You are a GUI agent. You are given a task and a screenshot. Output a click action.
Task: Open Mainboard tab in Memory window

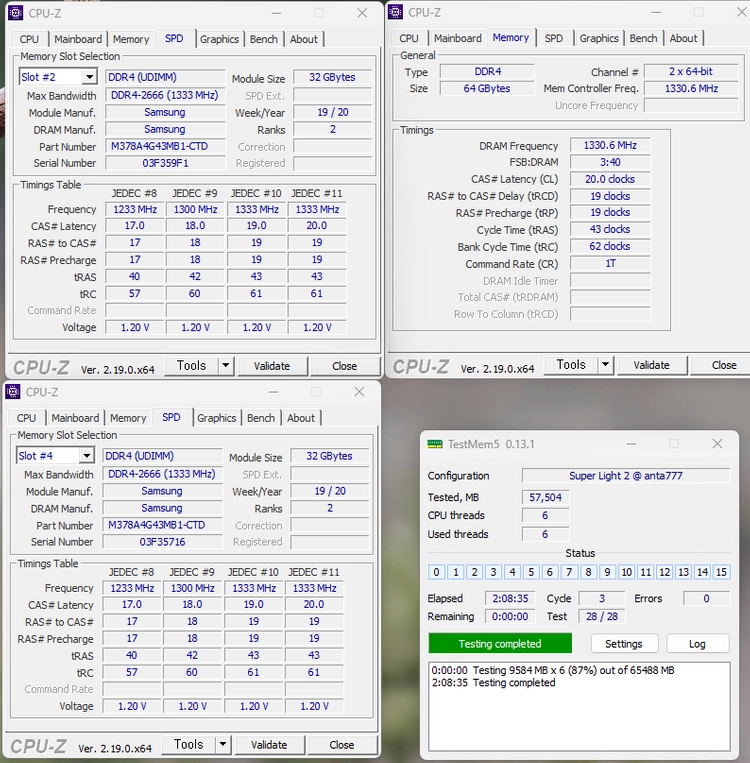(x=457, y=38)
